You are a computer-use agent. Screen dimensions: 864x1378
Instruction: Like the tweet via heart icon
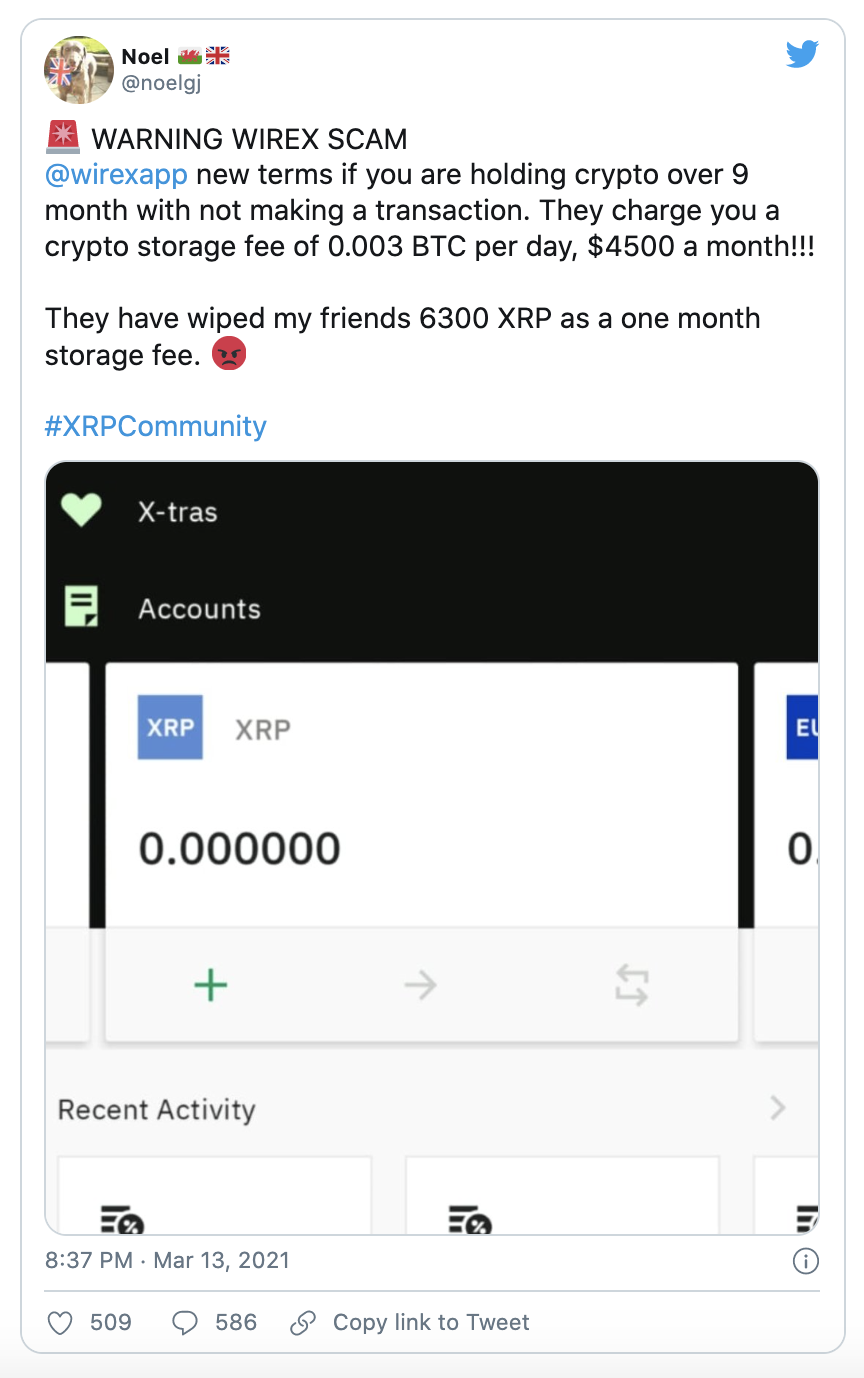click(61, 1323)
